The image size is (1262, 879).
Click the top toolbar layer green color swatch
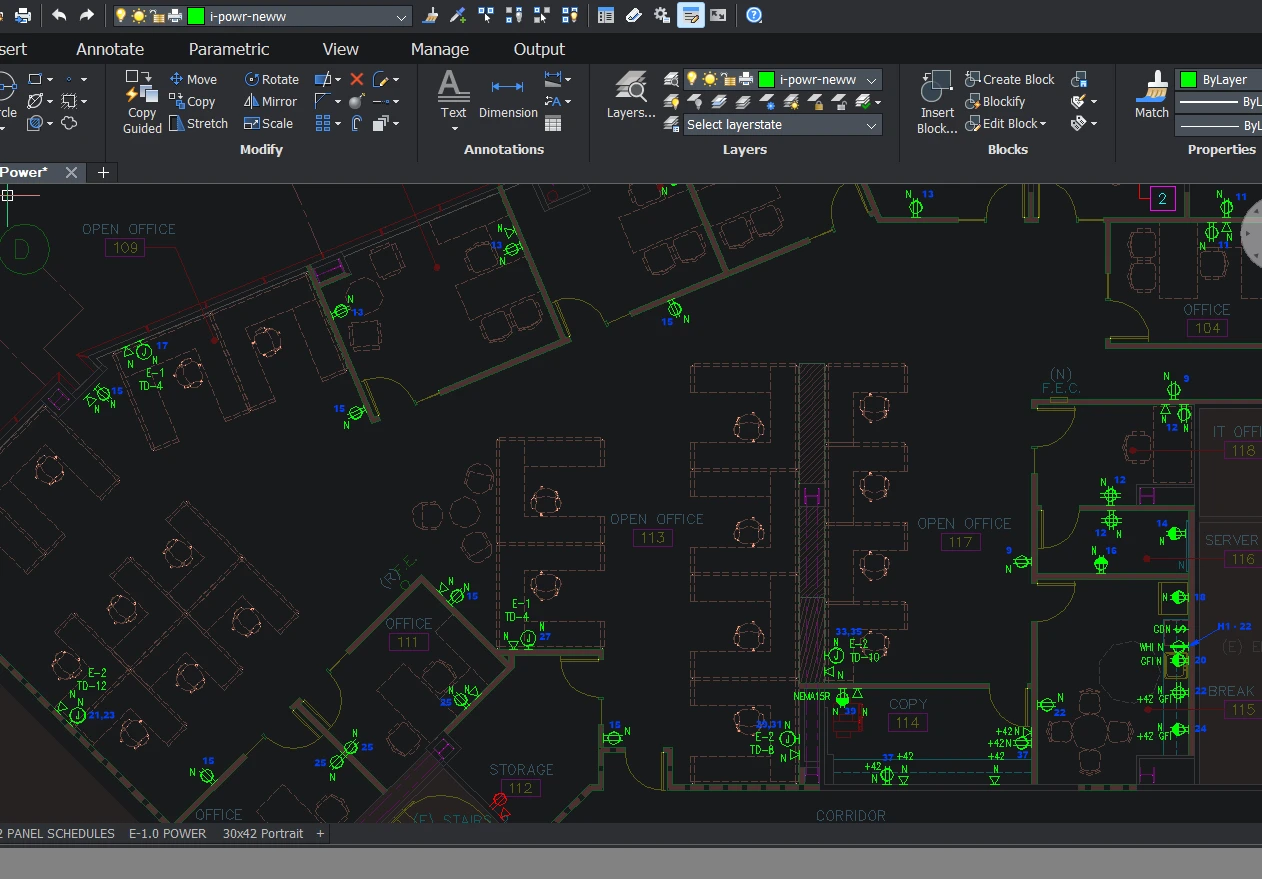click(196, 16)
